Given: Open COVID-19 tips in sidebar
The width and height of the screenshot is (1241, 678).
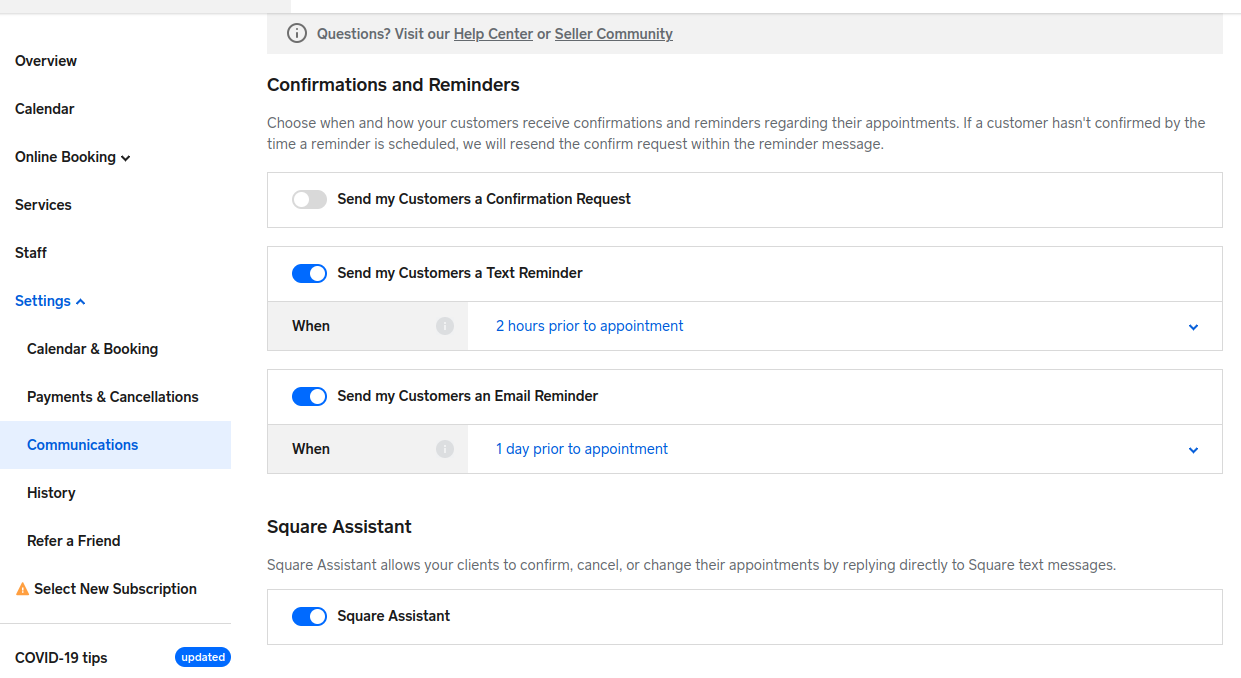Looking at the screenshot, I should 61,658.
